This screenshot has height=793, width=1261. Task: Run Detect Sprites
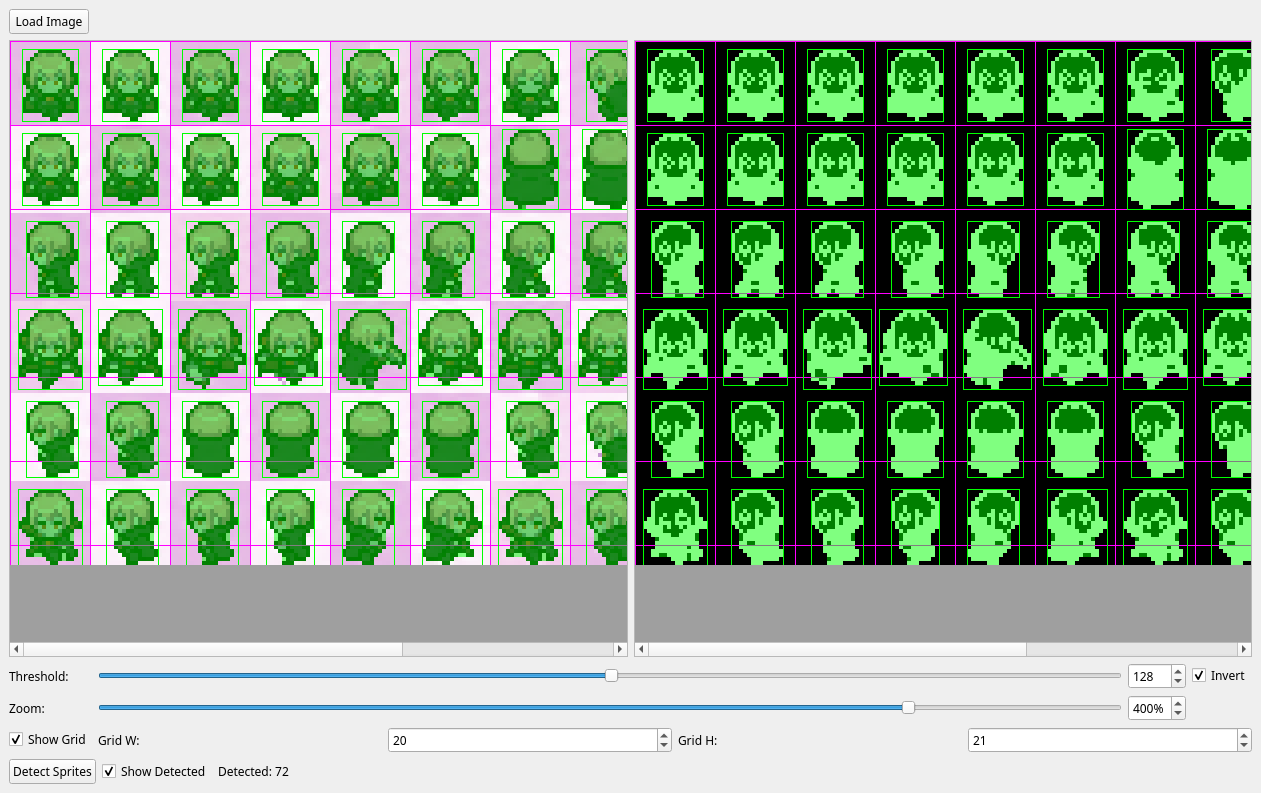pos(53,771)
